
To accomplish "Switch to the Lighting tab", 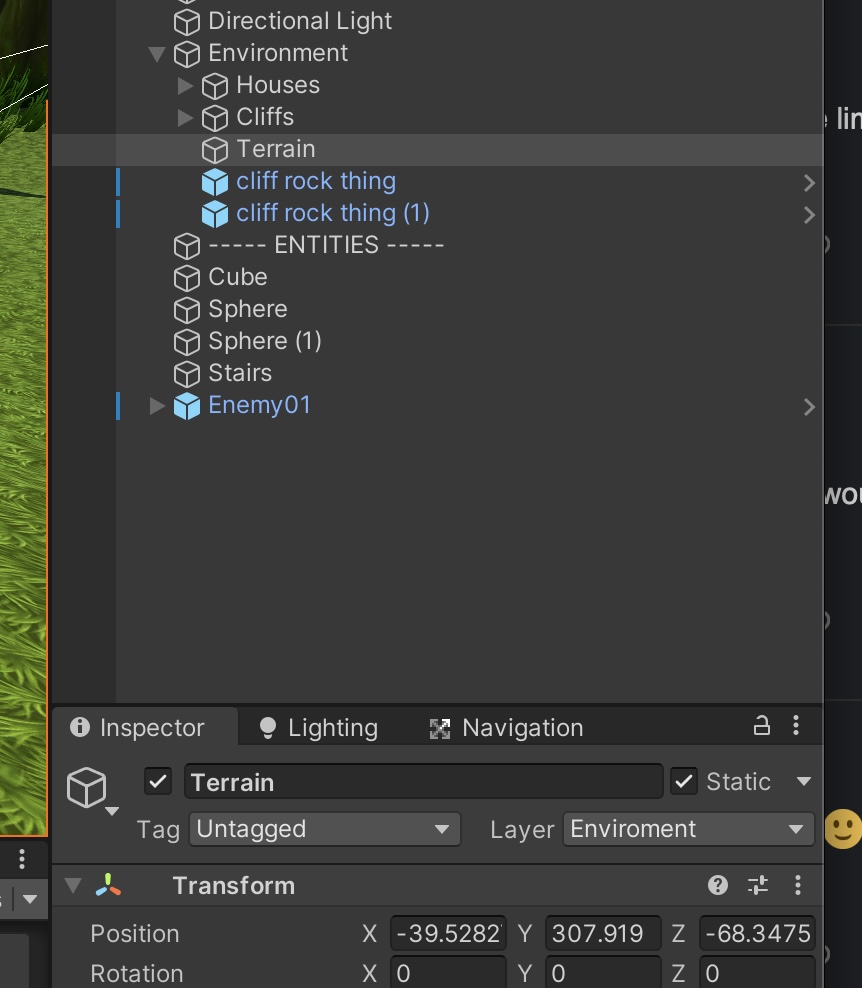I will tap(318, 727).
